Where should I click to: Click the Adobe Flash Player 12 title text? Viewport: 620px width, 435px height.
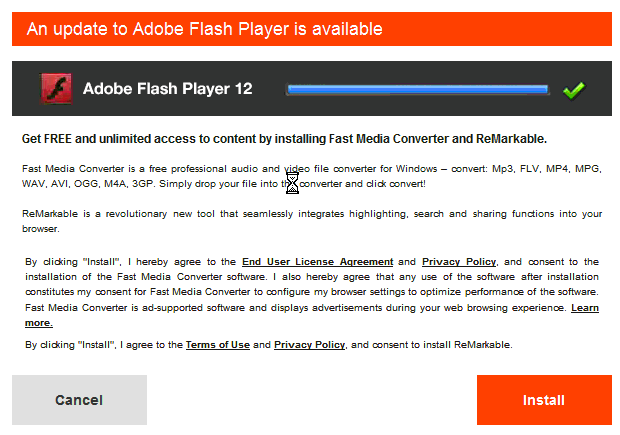(x=168, y=89)
